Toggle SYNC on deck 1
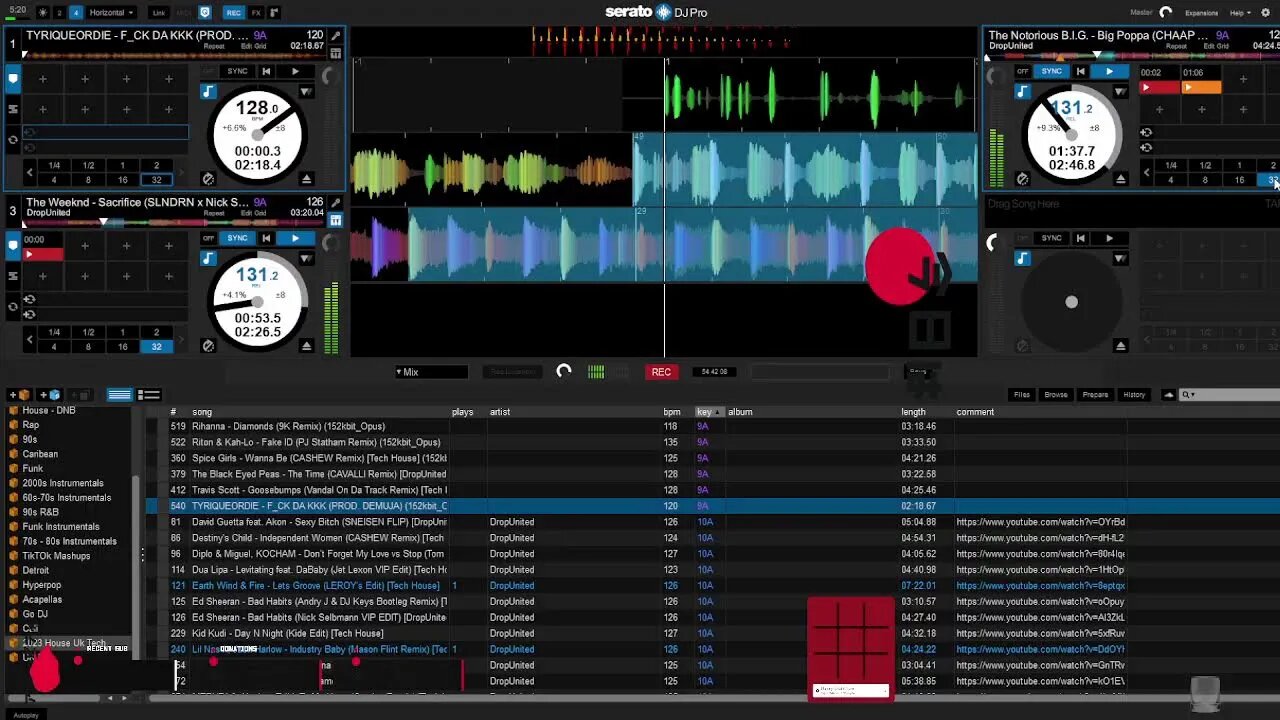The width and height of the screenshot is (1280, 720). click(x=237, y=71)
